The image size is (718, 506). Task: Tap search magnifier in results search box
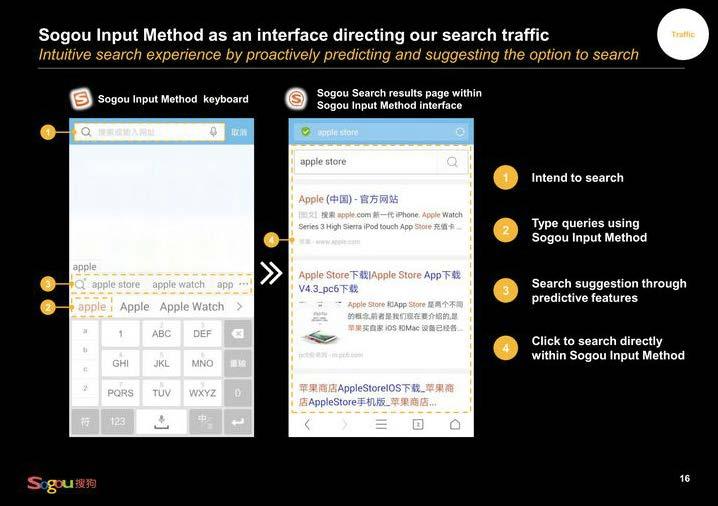[x=452, y=162]
